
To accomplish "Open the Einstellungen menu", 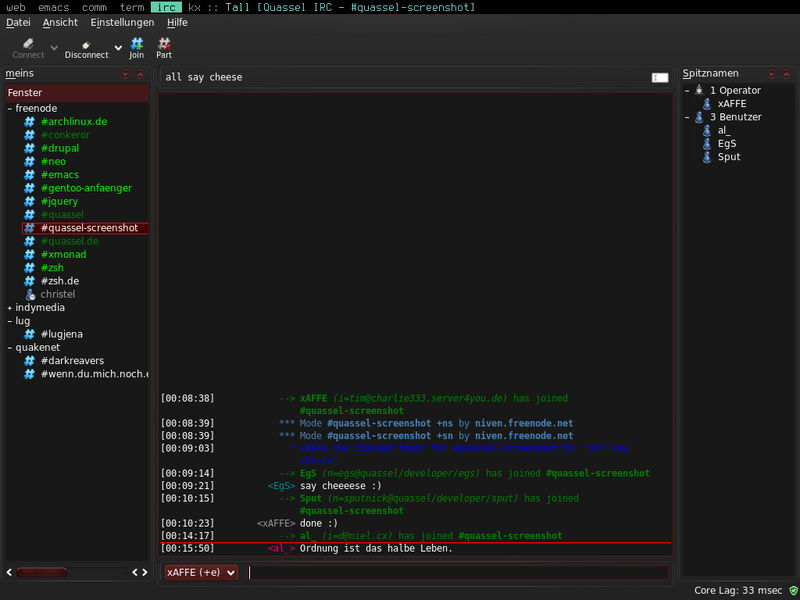I will coord(122,22).
